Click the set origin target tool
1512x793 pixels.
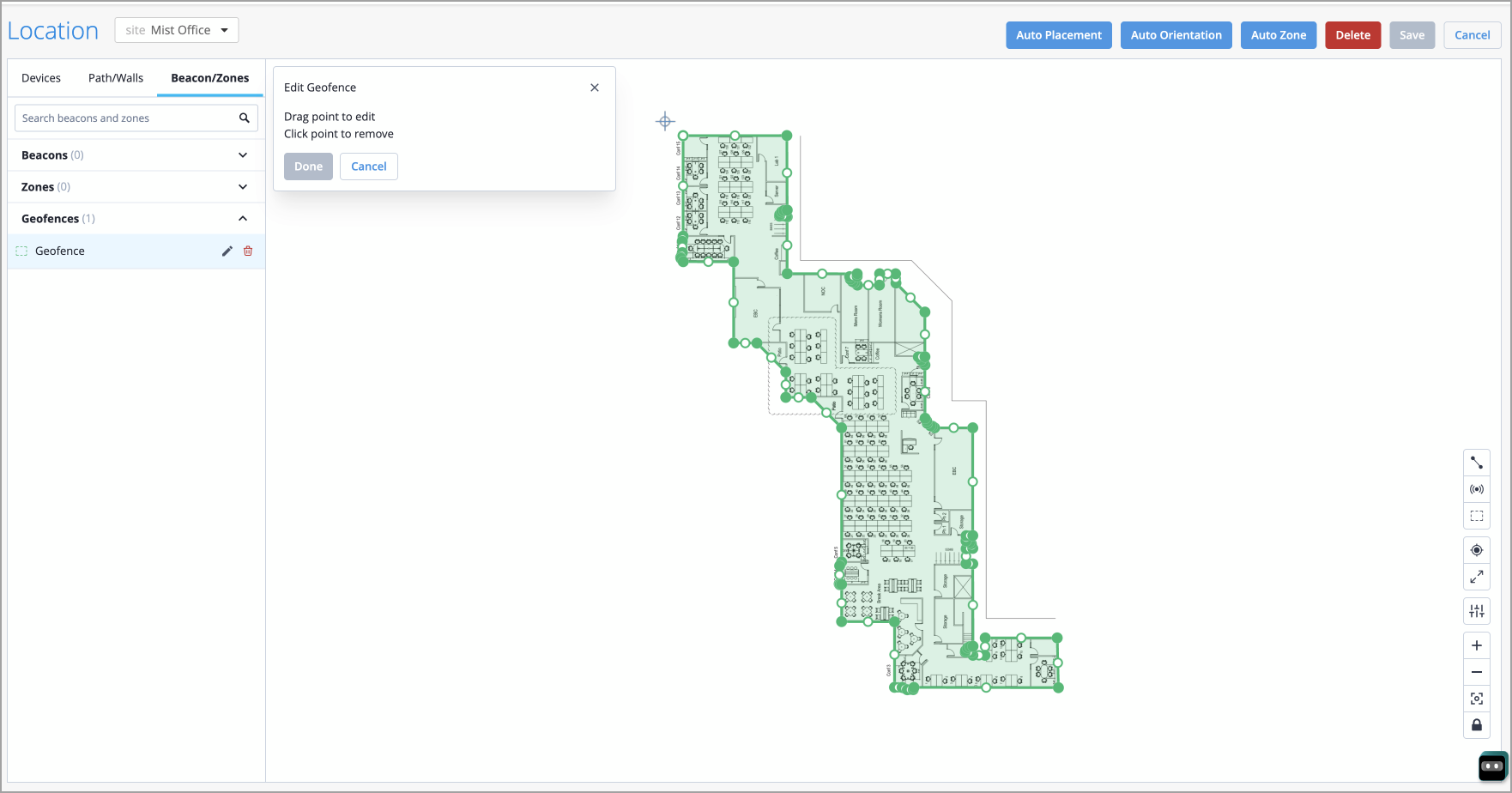[x=1476, y=550]
